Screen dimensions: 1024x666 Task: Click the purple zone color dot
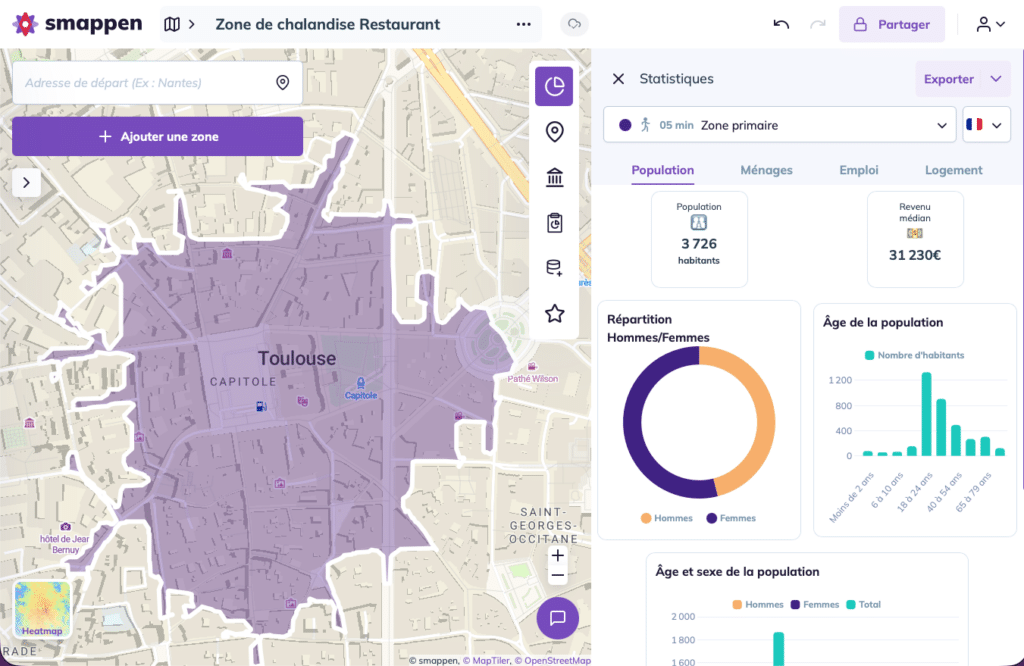tap(625, 125)
